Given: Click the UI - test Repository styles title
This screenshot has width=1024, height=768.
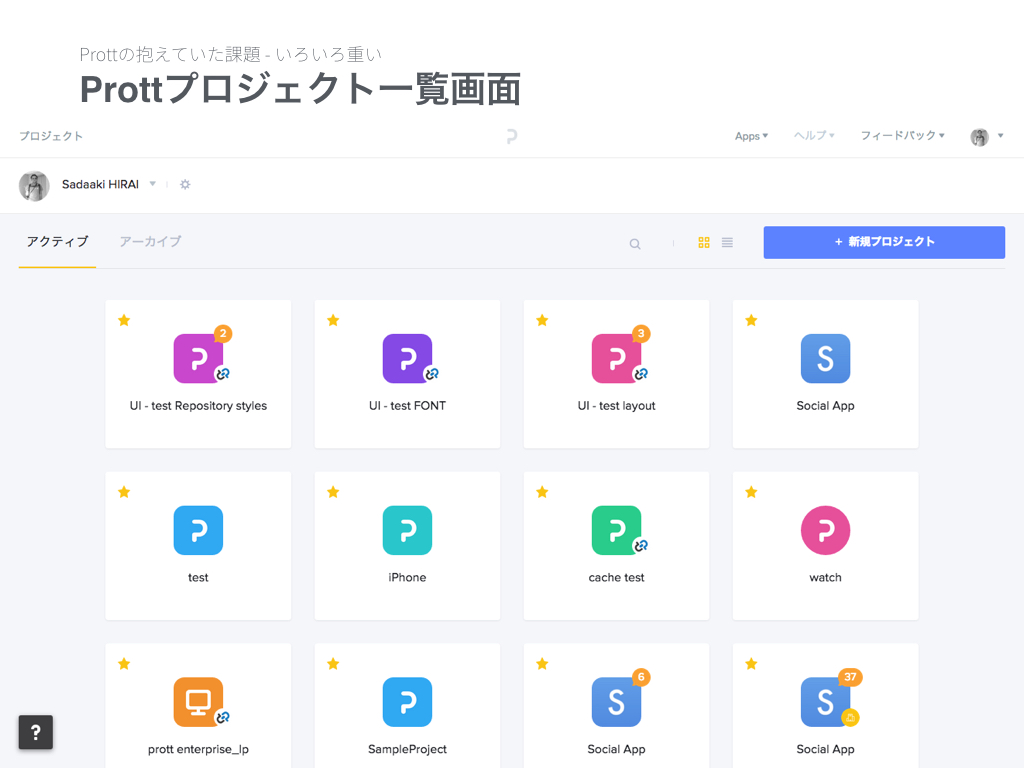Looking at the screenshot, I should (x=198, y=406).
